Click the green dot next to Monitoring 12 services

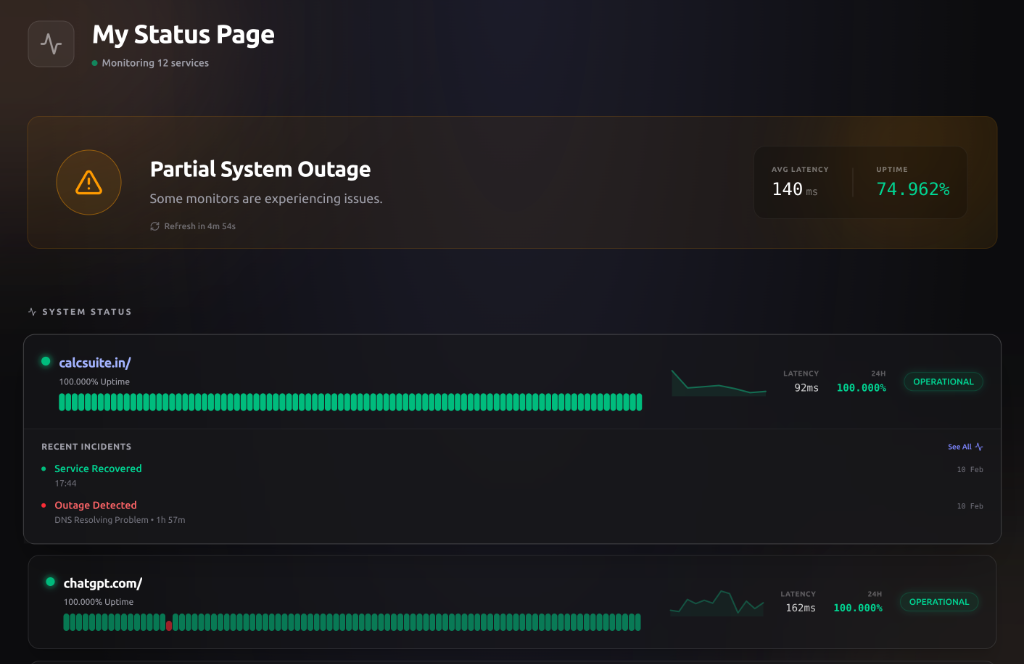click(95, 63)
